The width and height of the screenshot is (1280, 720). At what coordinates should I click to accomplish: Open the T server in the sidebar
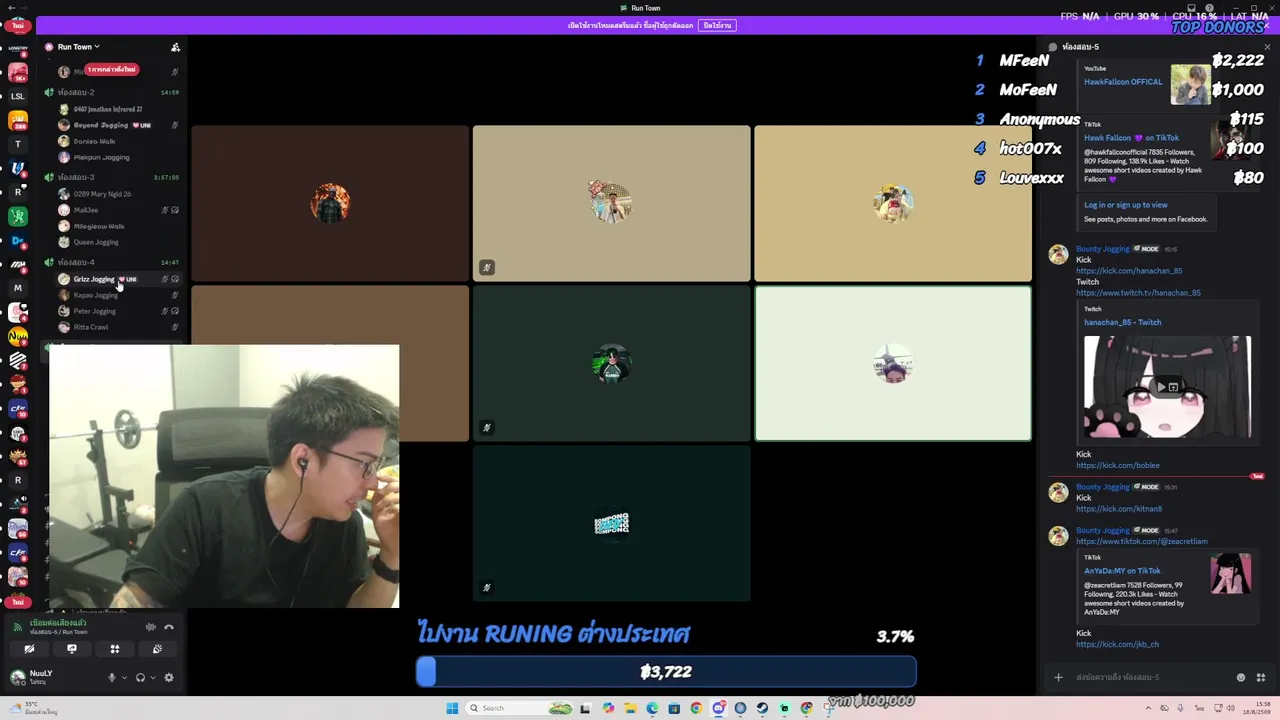click(x=17, y=144)
